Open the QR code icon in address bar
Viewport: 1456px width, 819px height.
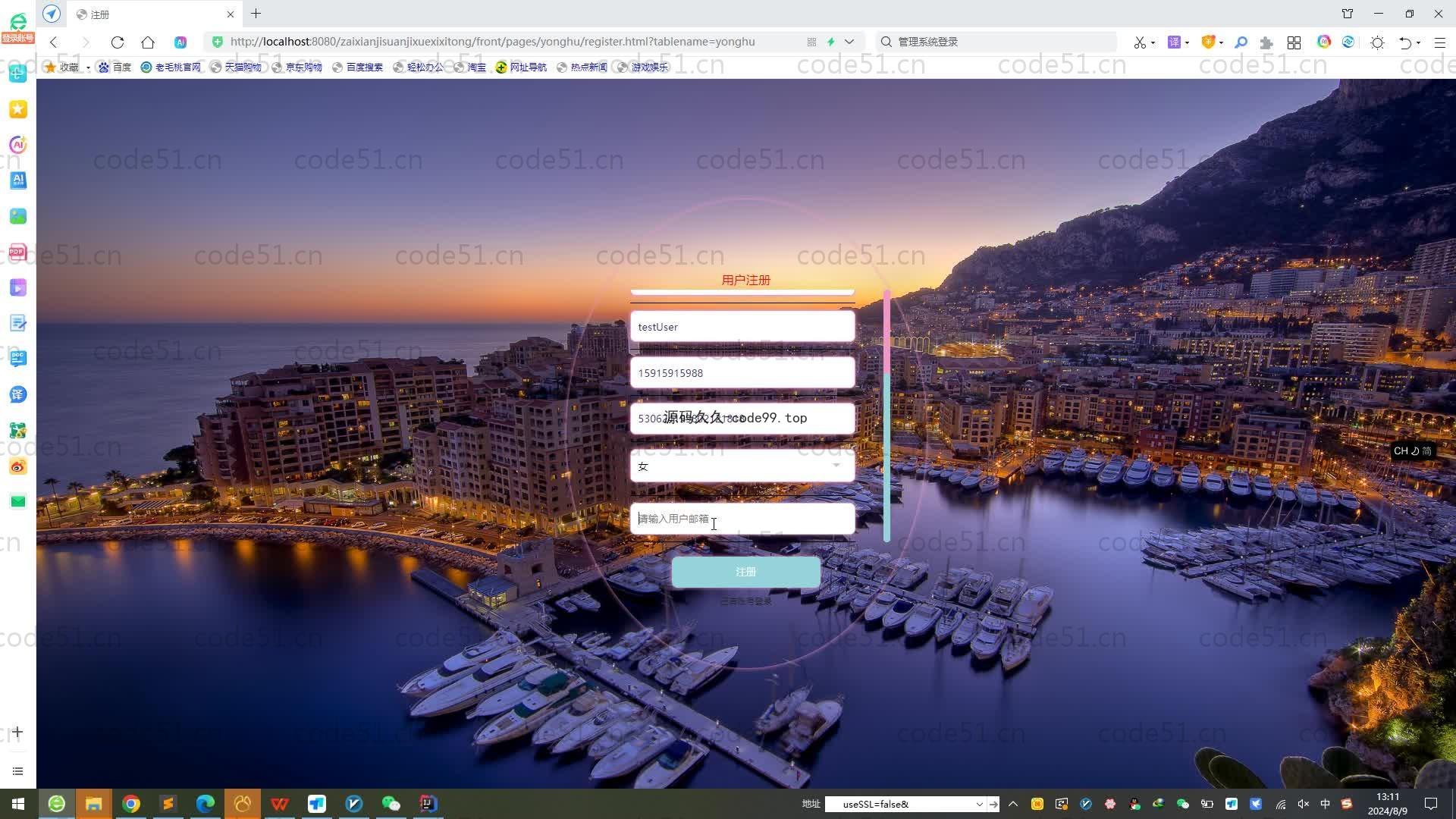coord(811,42)
